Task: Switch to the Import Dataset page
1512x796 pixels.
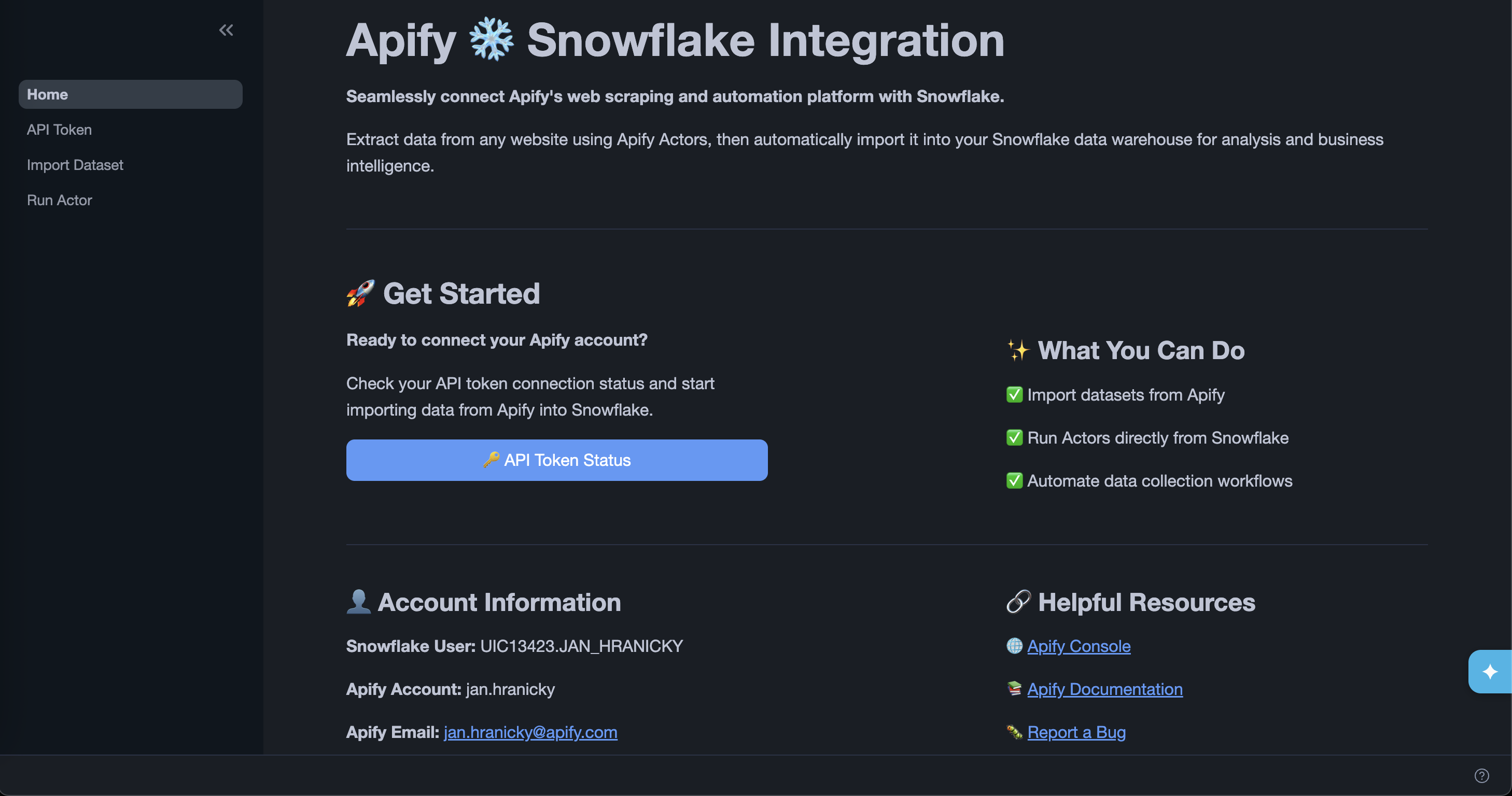Action: click(75, 165)
